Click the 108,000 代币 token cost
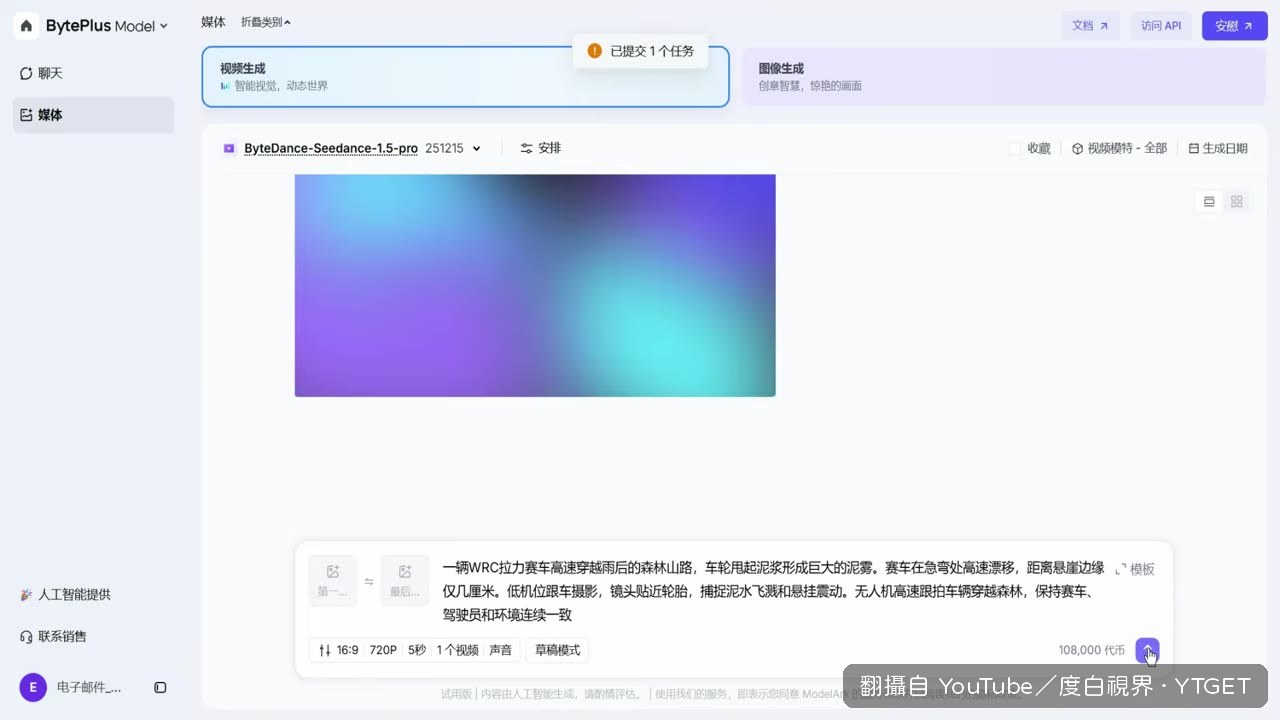1280x720 pixels. 1091,650
